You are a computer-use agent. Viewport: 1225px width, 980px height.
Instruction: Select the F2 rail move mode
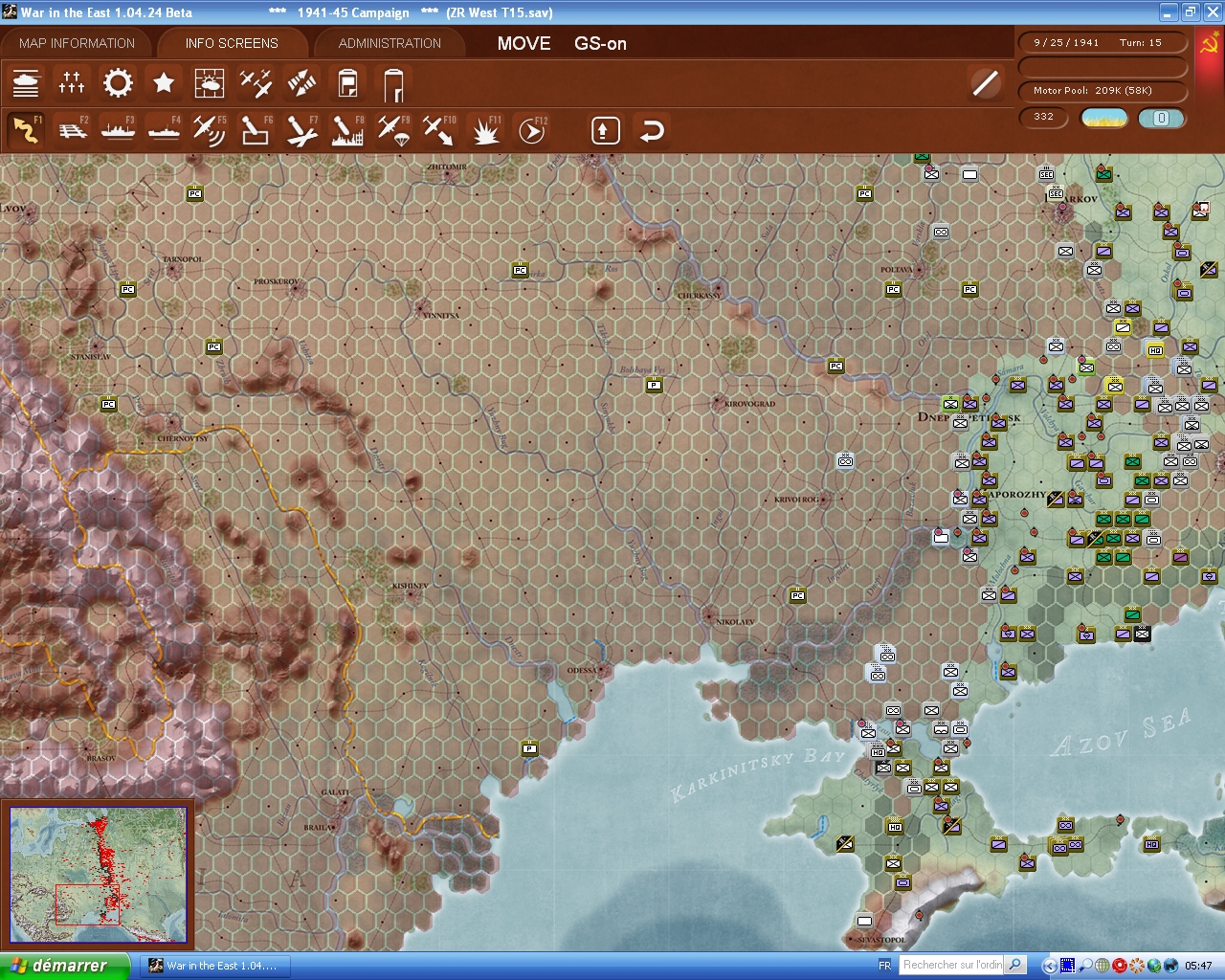point(72,130)
